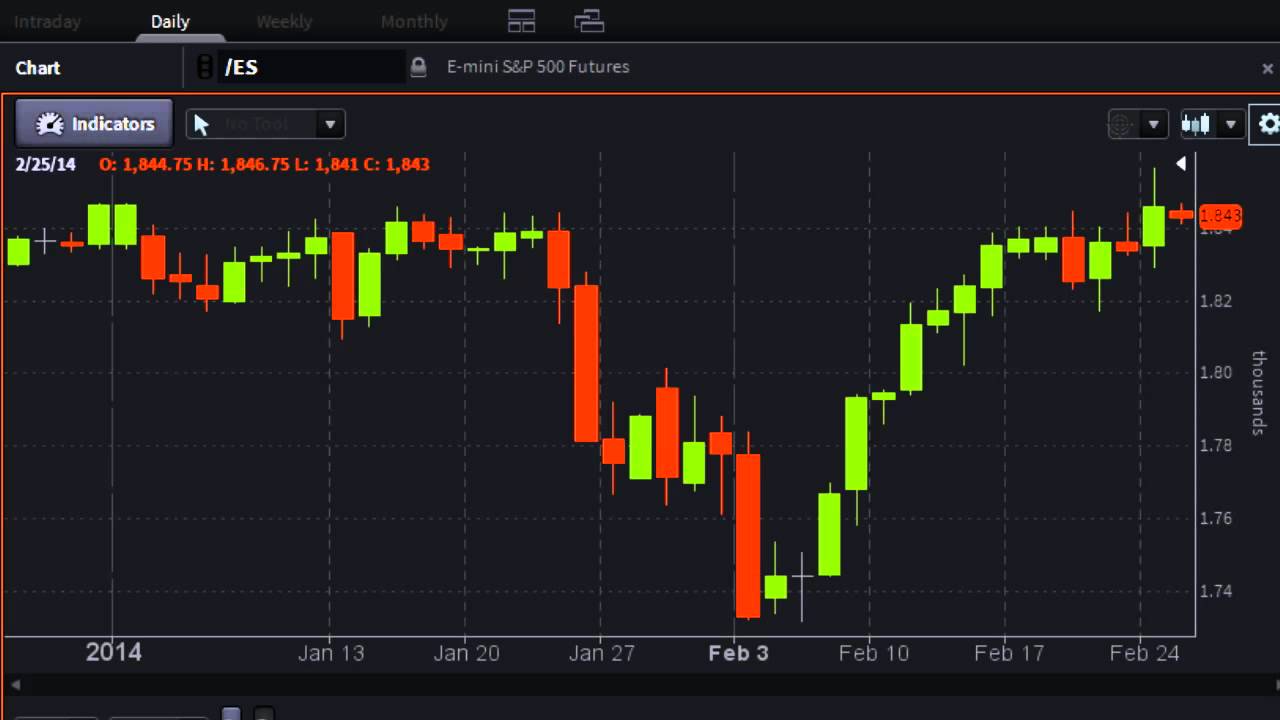Click the cascading windows icon
This screenshot has width=1280, height=720.
coord(589,21)
